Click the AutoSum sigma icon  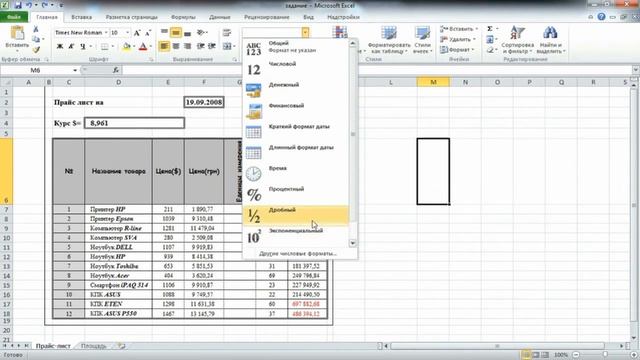click(490, 29)
